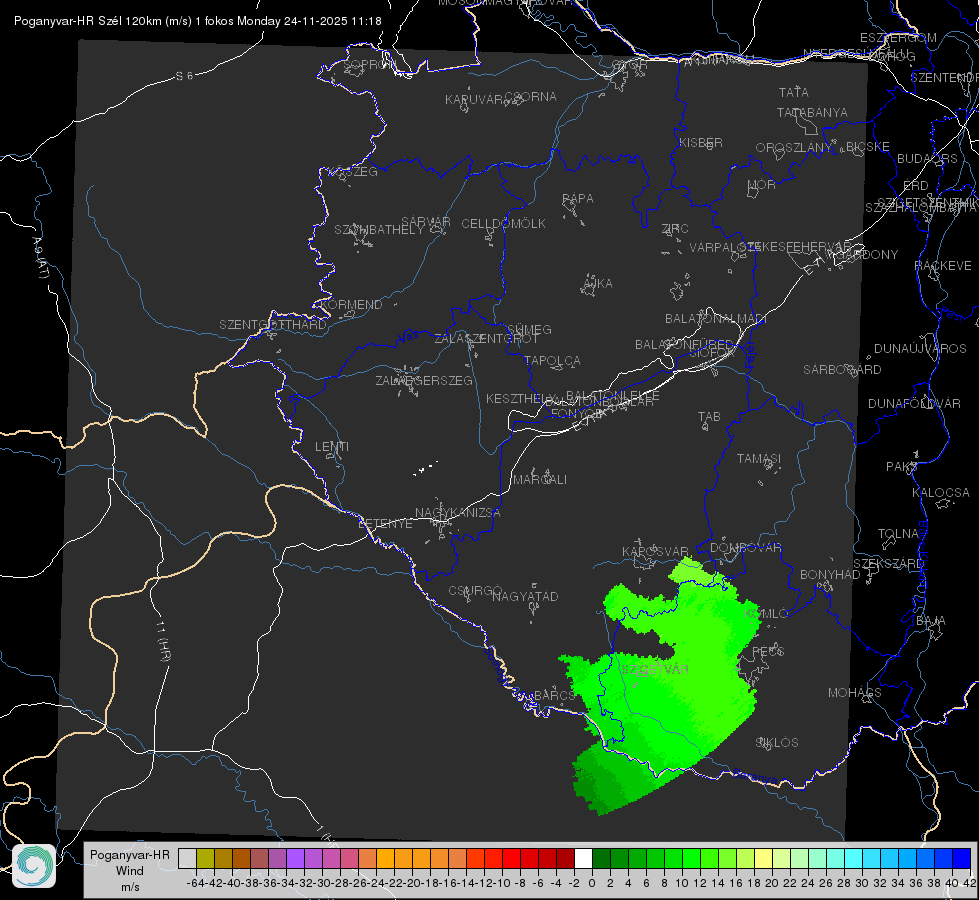Click the map title with timestamp 11:18
The width and height of the screenshot is (979, 900).
coord(197,21)
